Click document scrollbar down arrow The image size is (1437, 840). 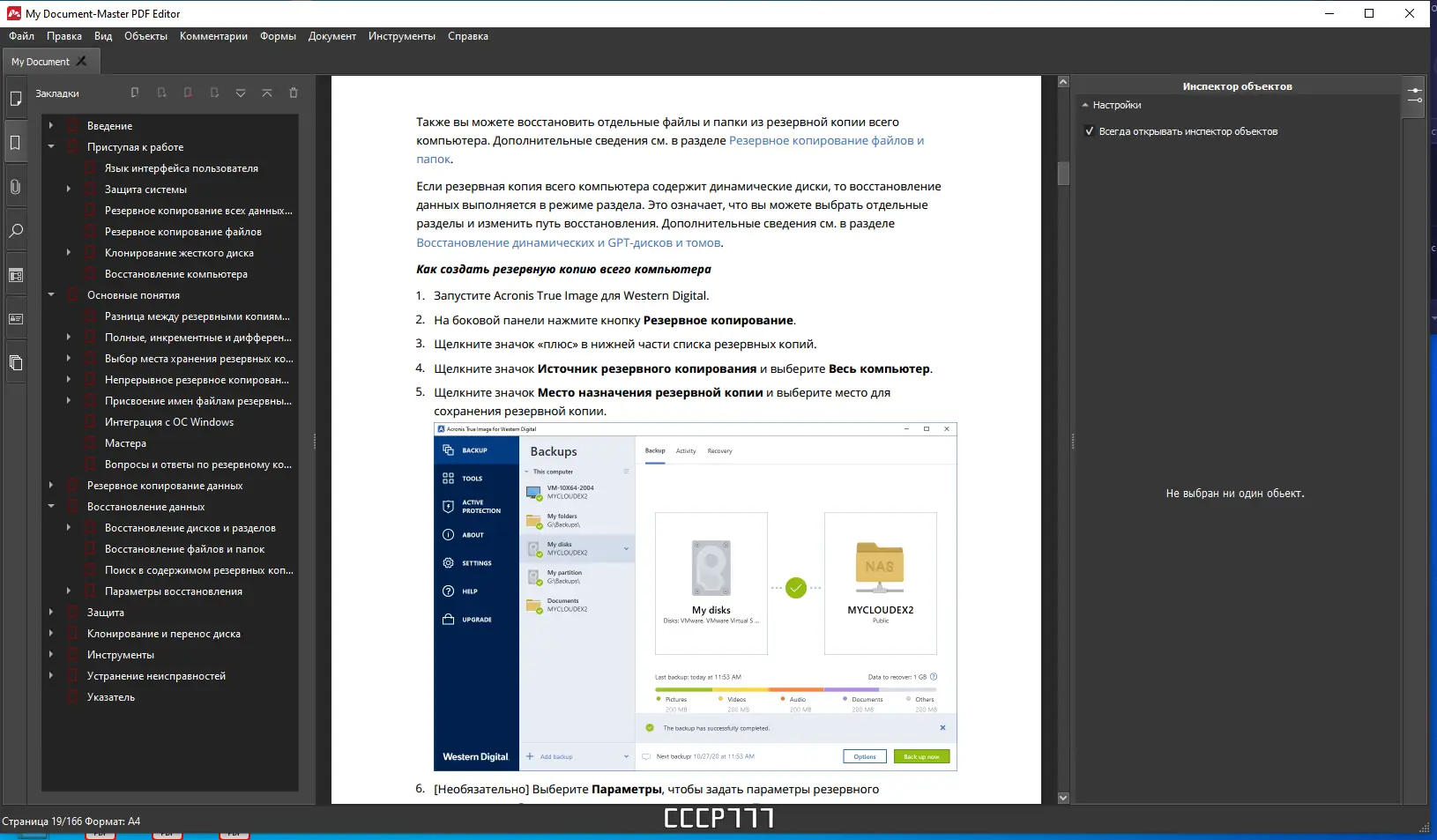coord(1063,798)
